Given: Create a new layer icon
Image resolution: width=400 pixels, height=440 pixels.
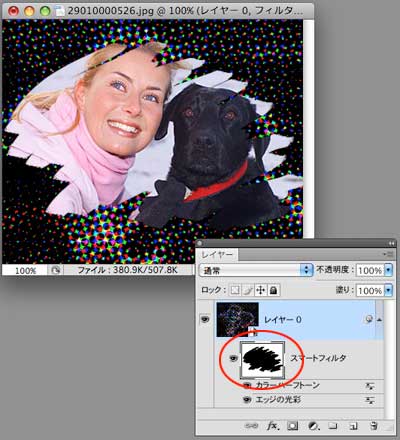Looking at the screenshot, I should point(353,426).
